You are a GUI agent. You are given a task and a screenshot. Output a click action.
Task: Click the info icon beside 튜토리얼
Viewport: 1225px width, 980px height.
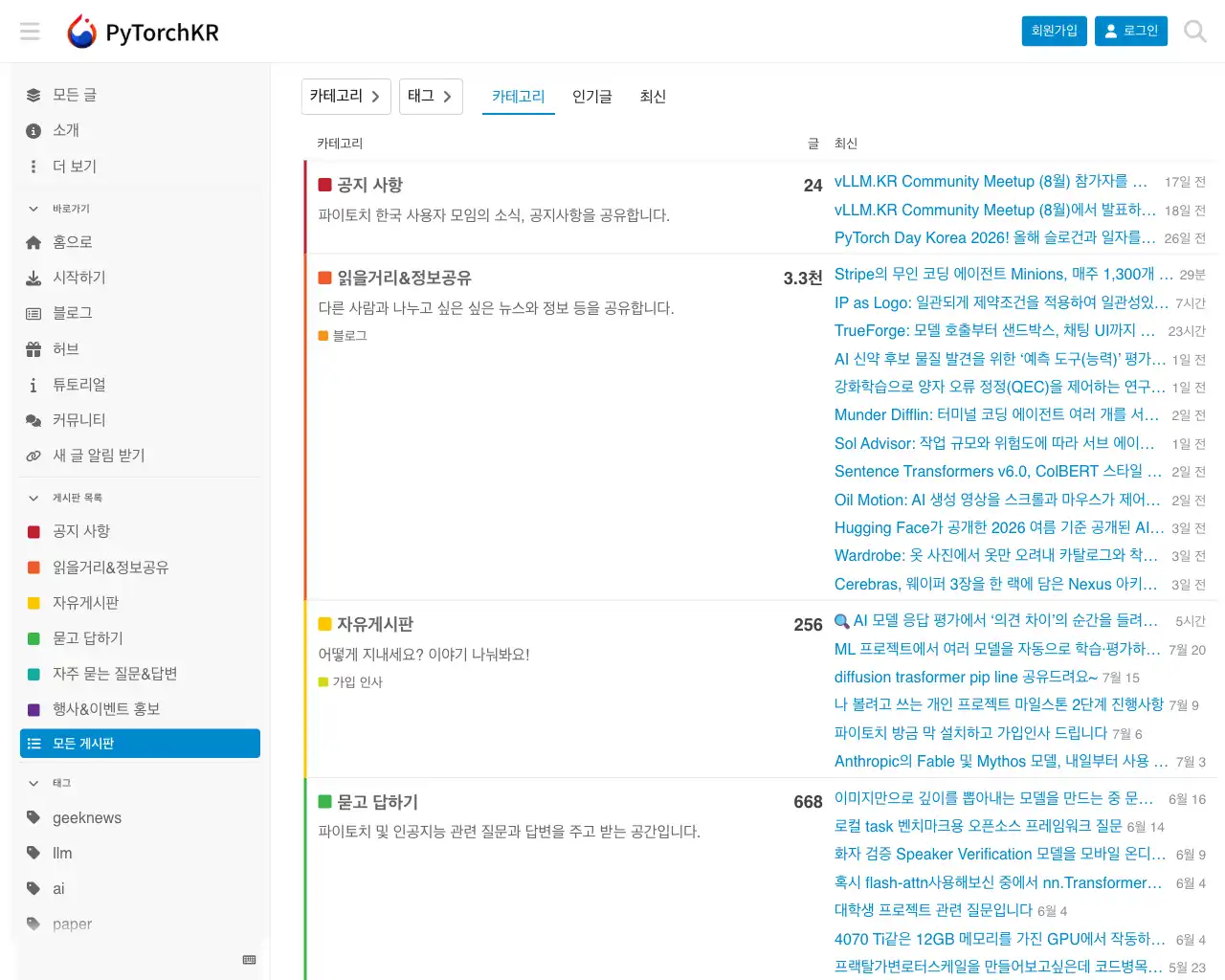pyautogui.click(x=33, y=385)
